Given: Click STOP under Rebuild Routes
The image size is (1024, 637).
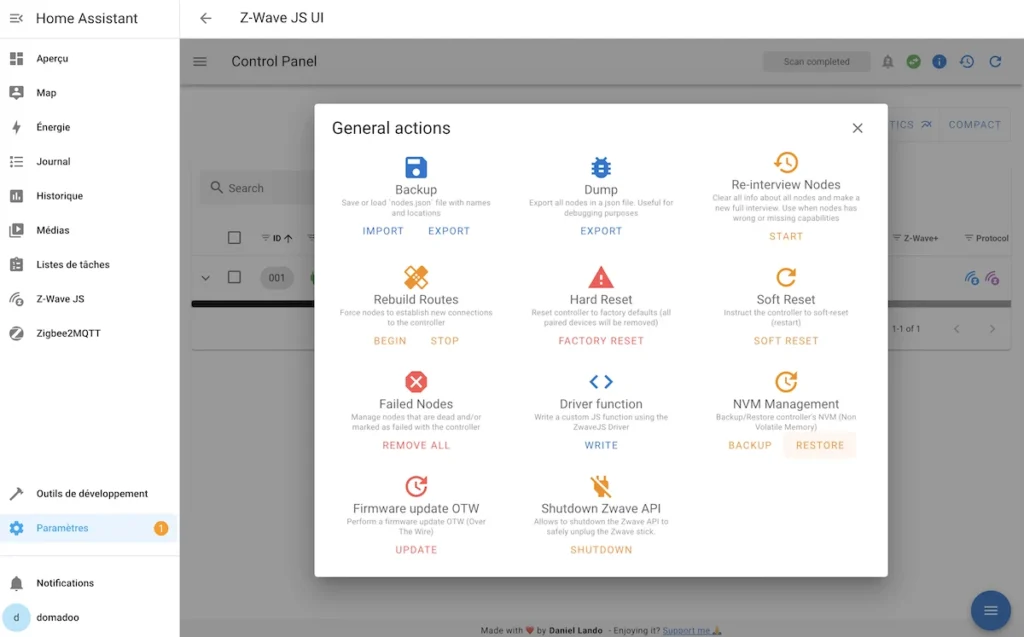Looking at the screenshot, I should (x=445, y=340).
